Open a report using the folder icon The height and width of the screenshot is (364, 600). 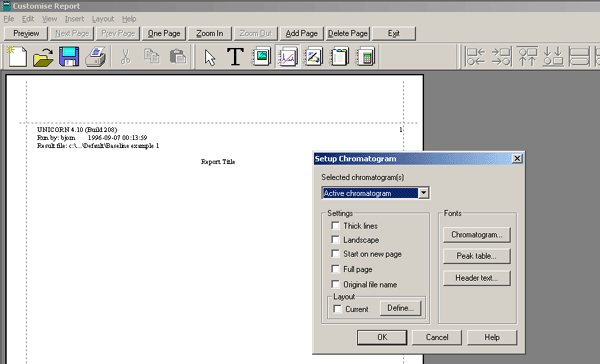(x=43, y=57)
